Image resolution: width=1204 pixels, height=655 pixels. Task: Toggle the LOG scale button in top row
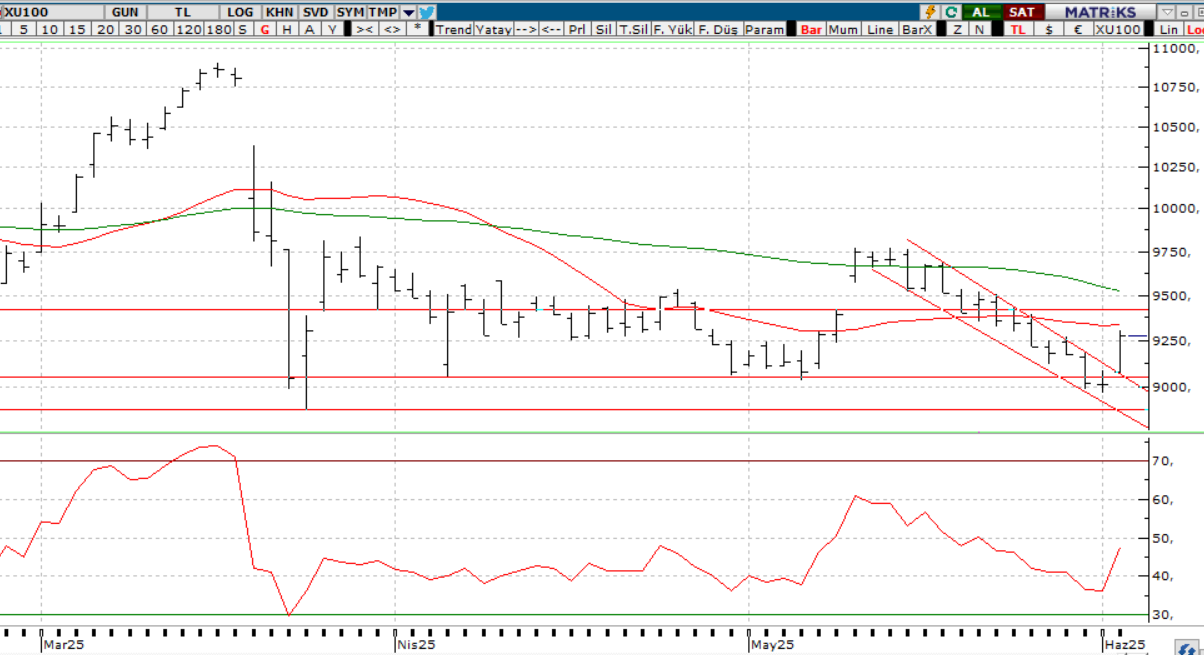click(241, 12)
